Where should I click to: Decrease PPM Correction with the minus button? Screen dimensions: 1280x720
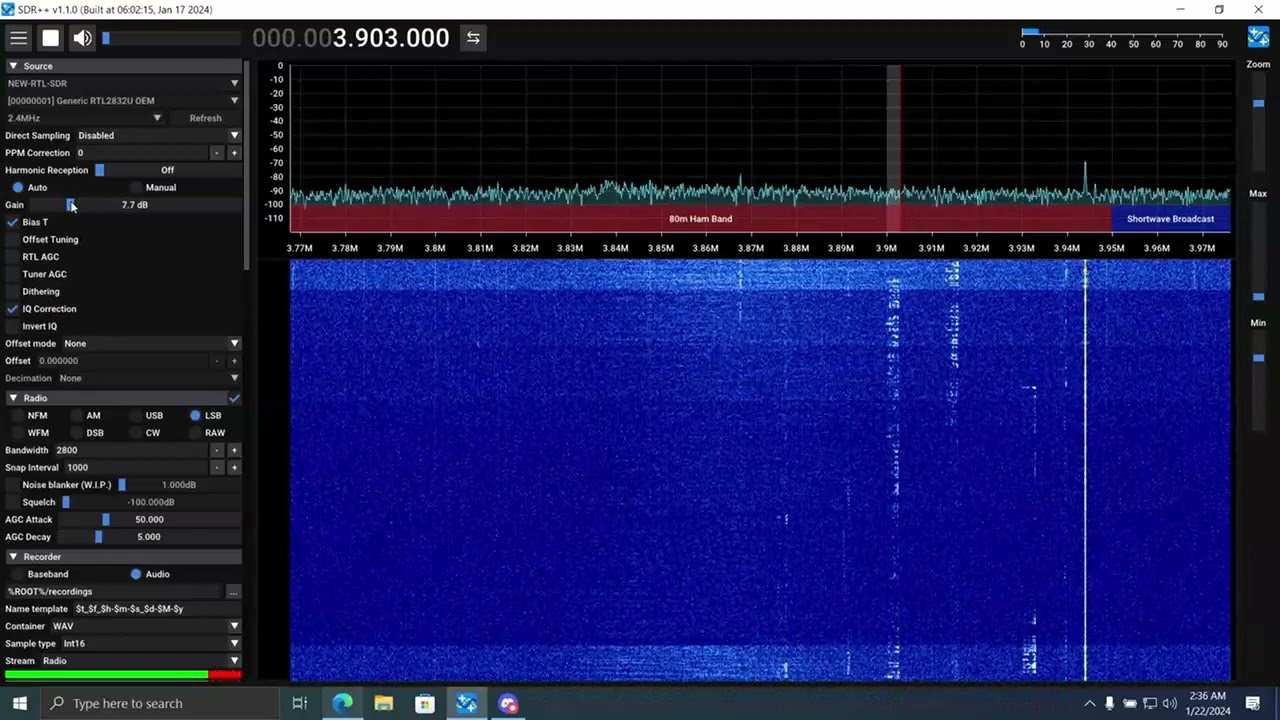pyautogui.click(x=216, y=153)
